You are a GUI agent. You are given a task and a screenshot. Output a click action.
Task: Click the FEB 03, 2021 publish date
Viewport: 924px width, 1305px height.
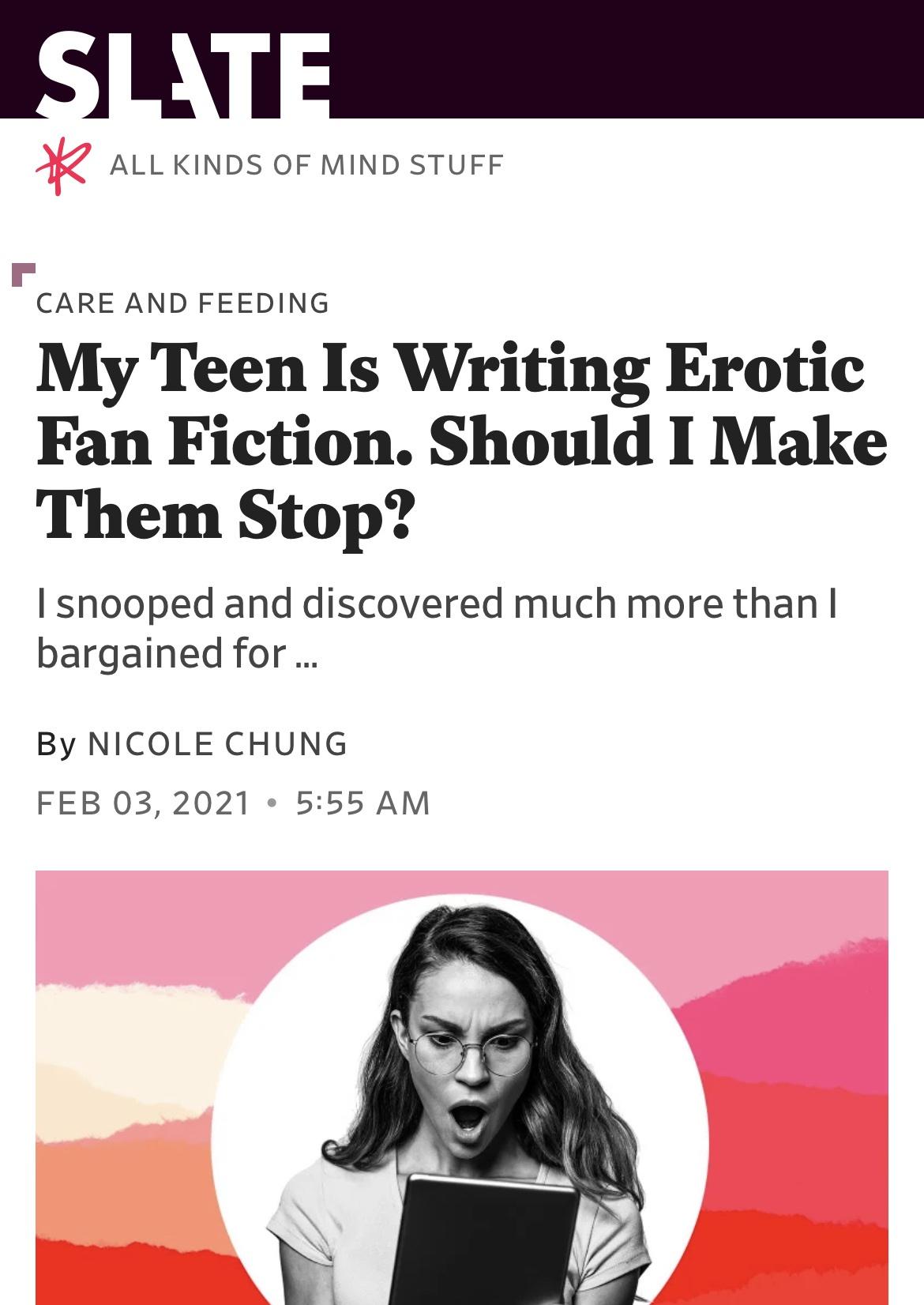[x=143, y=803]
